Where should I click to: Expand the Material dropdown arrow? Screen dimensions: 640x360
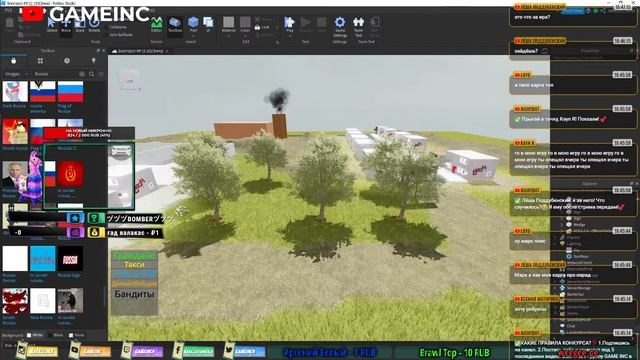point(229,36)
